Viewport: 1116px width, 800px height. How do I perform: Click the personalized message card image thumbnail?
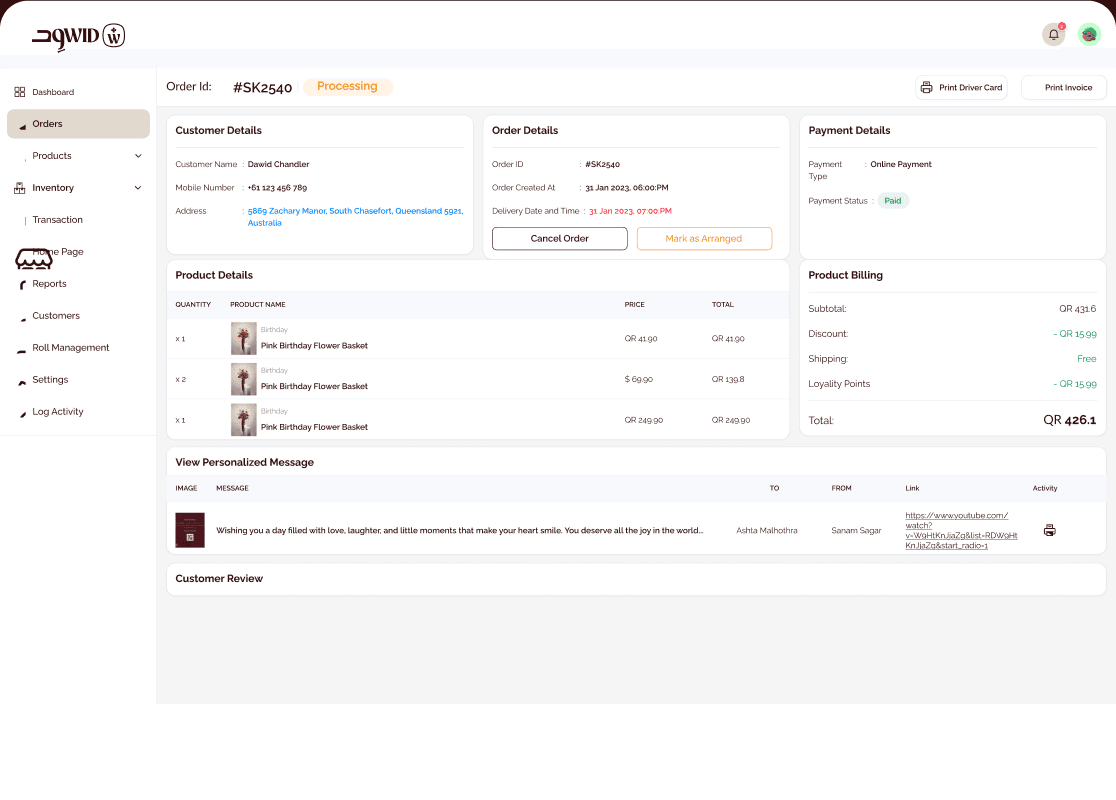[x=190, y=530]
